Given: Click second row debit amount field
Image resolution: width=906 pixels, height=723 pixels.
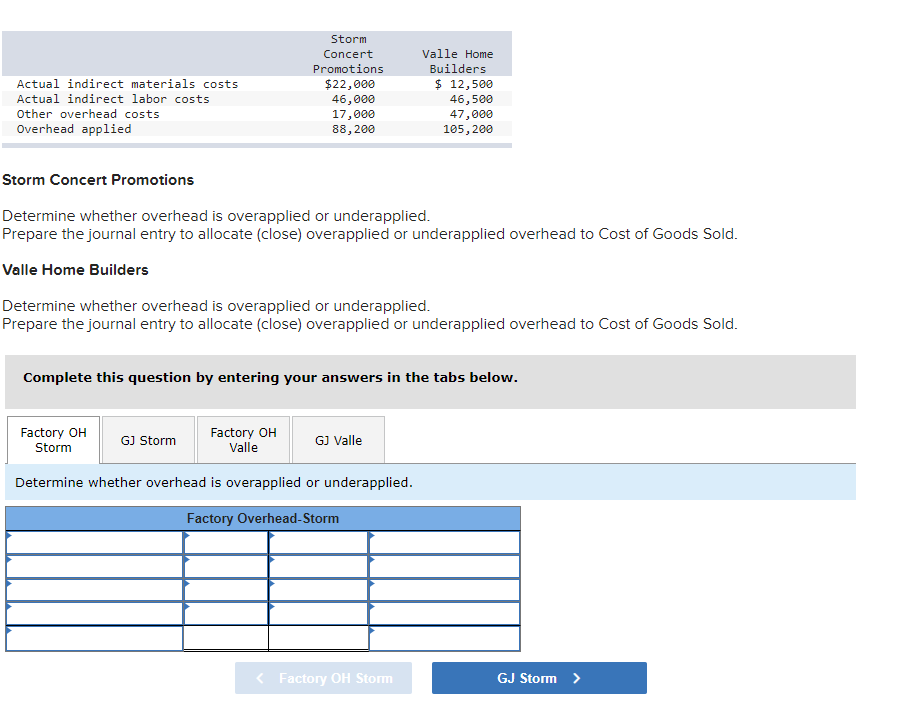Looking at the screenshot, I should tap(226, 566).
